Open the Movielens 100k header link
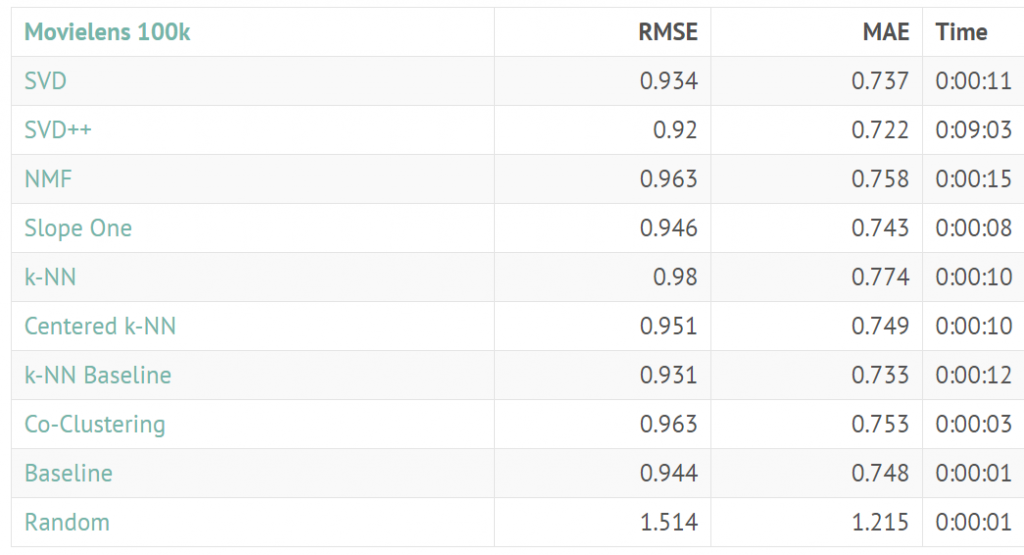The height and width of the screenshot is (555, 1024). pyautogui.click(x=107, y=32)
